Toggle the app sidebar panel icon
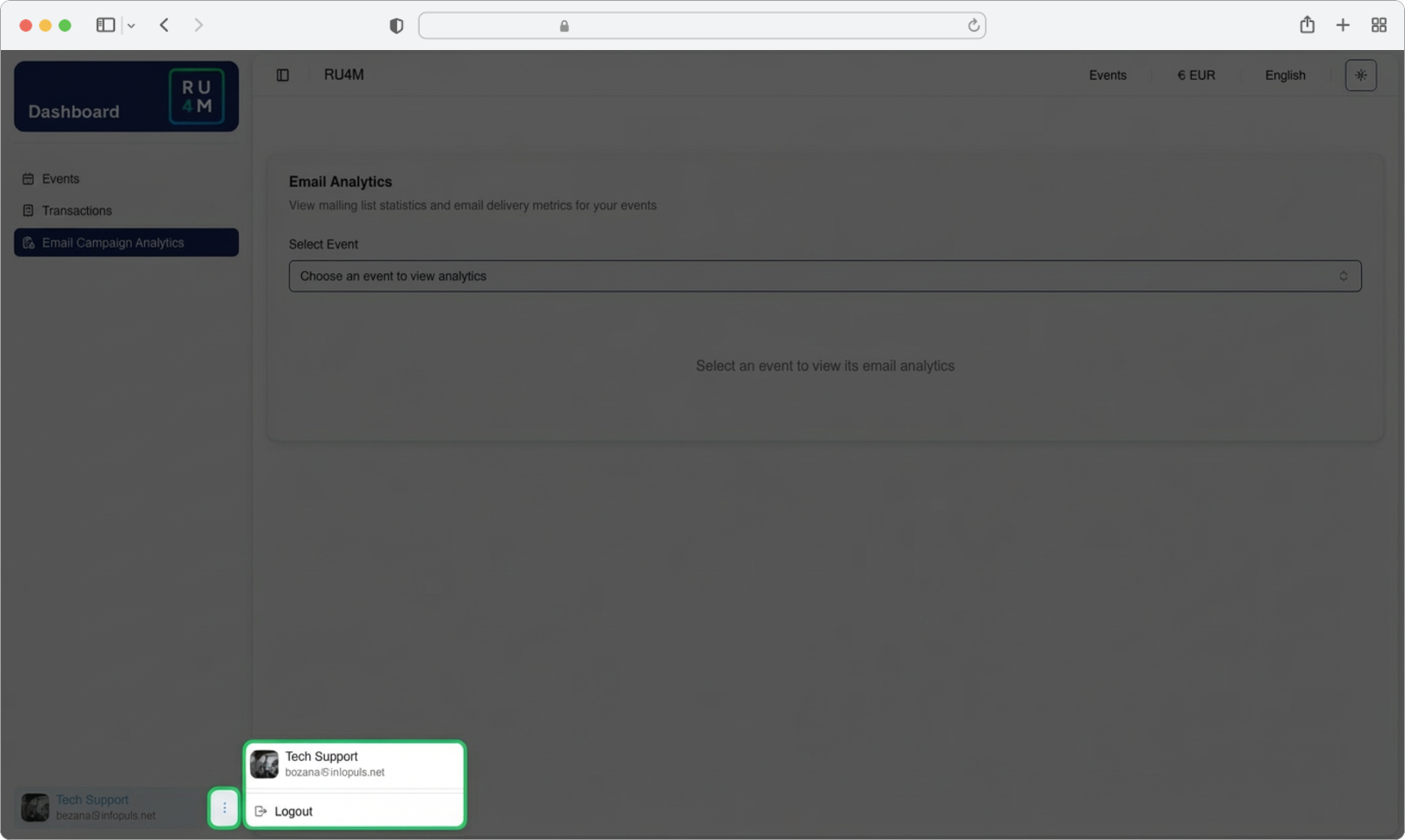1405x840 pixels. click(283, 75)
